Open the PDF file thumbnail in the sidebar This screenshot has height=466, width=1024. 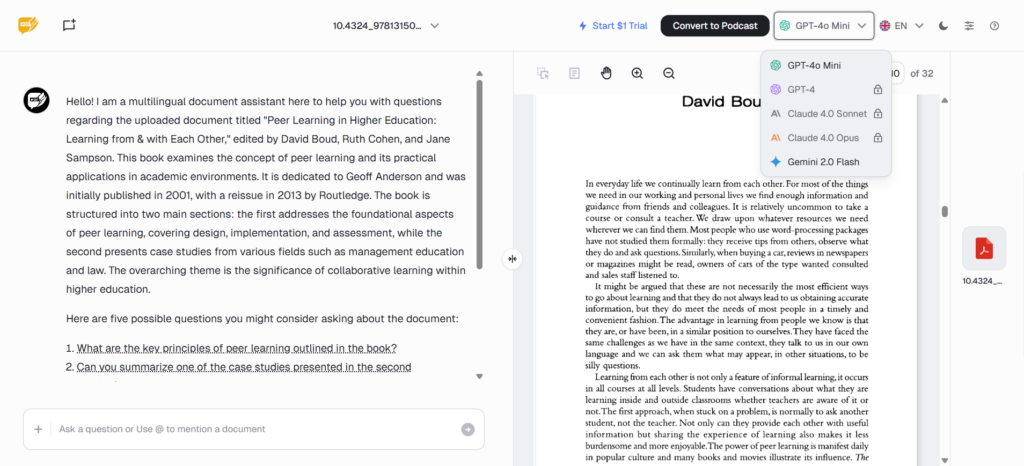coord(984,248)
